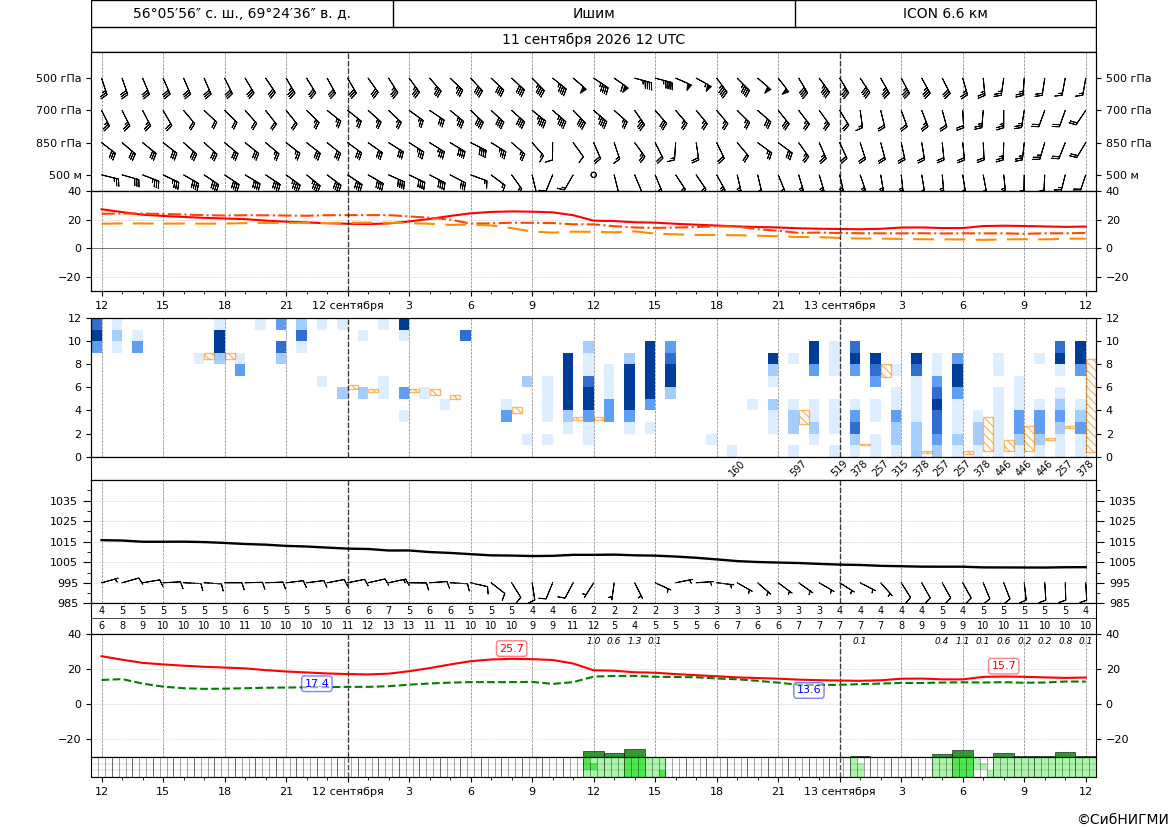
Task: Select the ICON 6.6 км model cell
Action: (945, 13)
